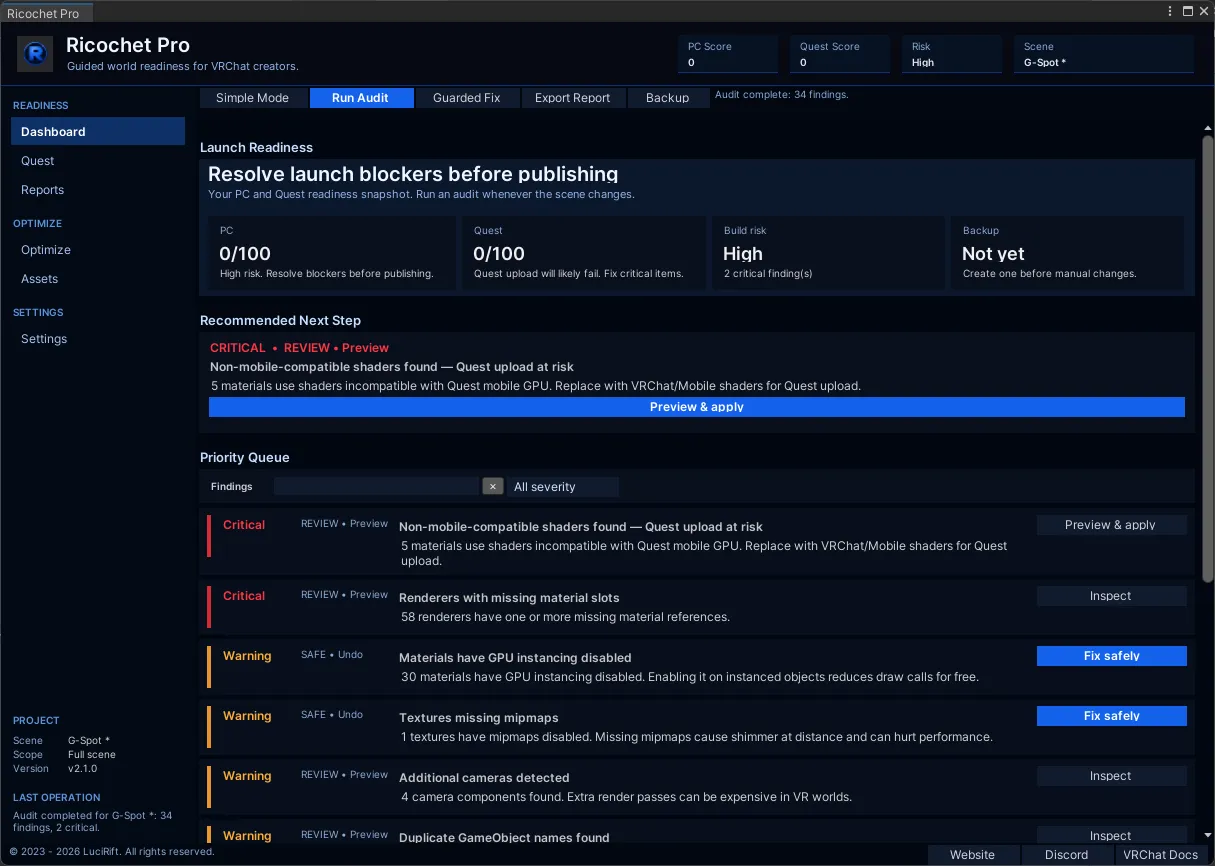Click the Risk High header box
This screenshot has width=1215, height=866.
coord(952,54)
